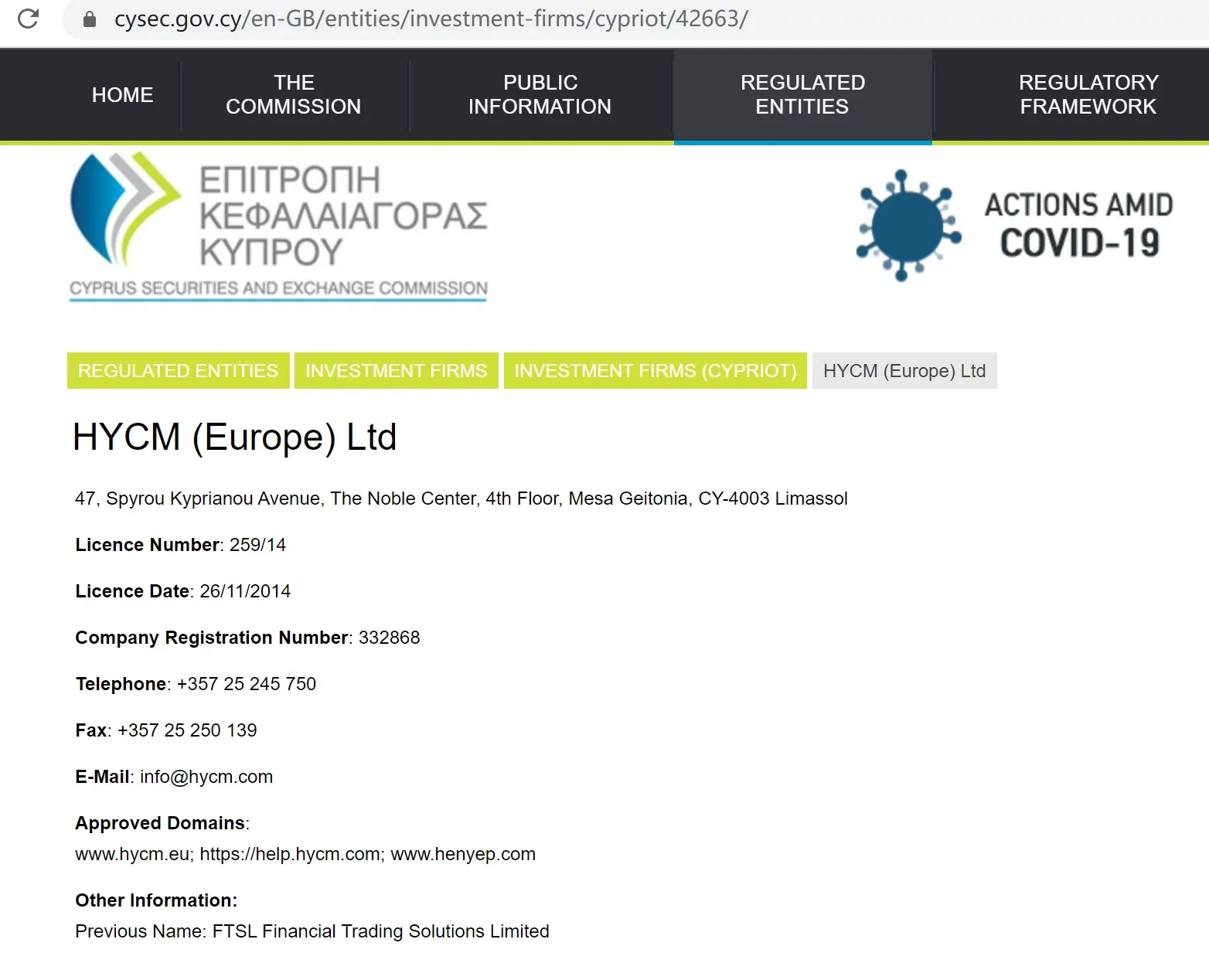Go to Regulated Entities breadcrumb
Screen dimensions: 1209x980
click(x=179, y=371)
